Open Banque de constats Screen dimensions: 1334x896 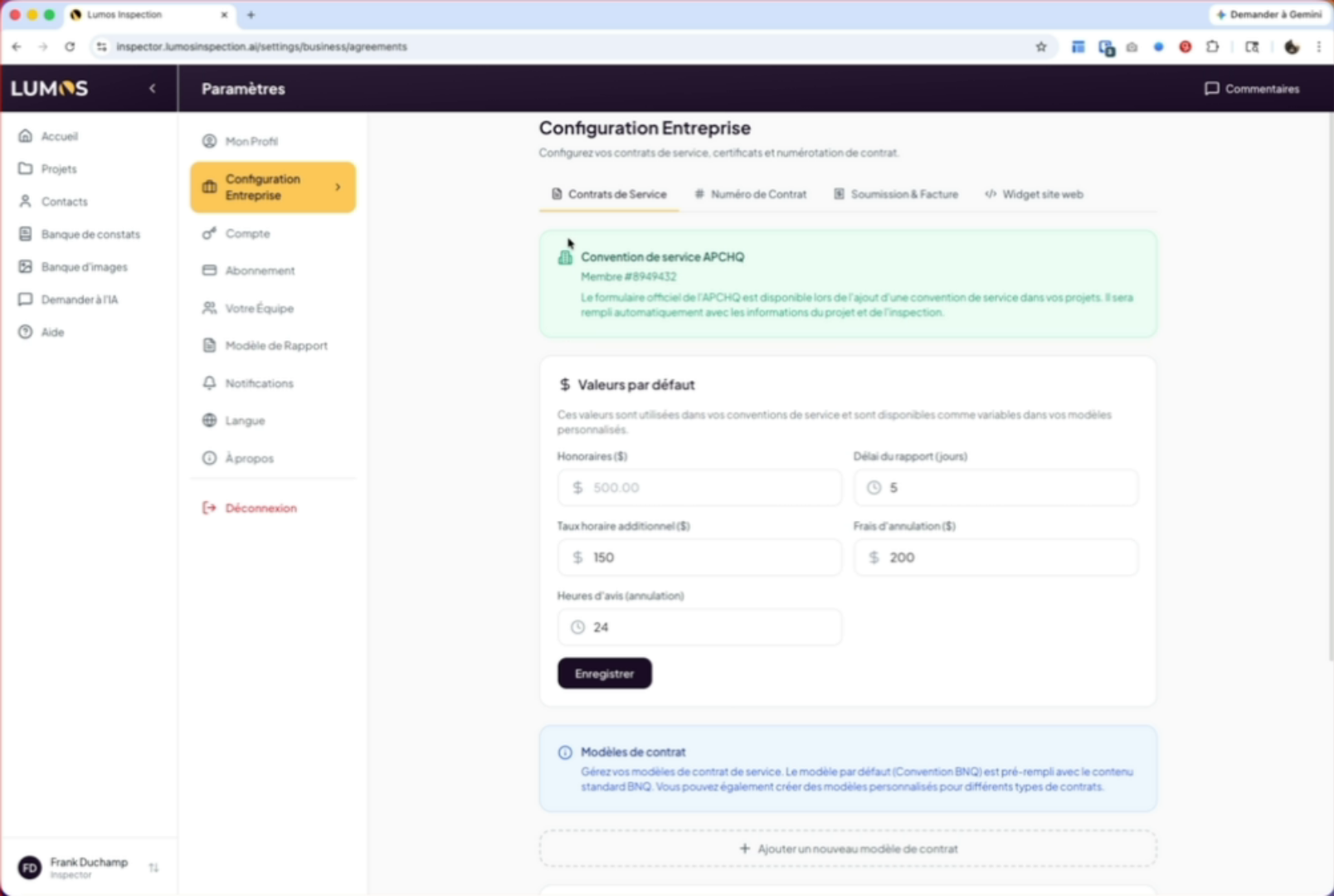click(x=90, y=234)
